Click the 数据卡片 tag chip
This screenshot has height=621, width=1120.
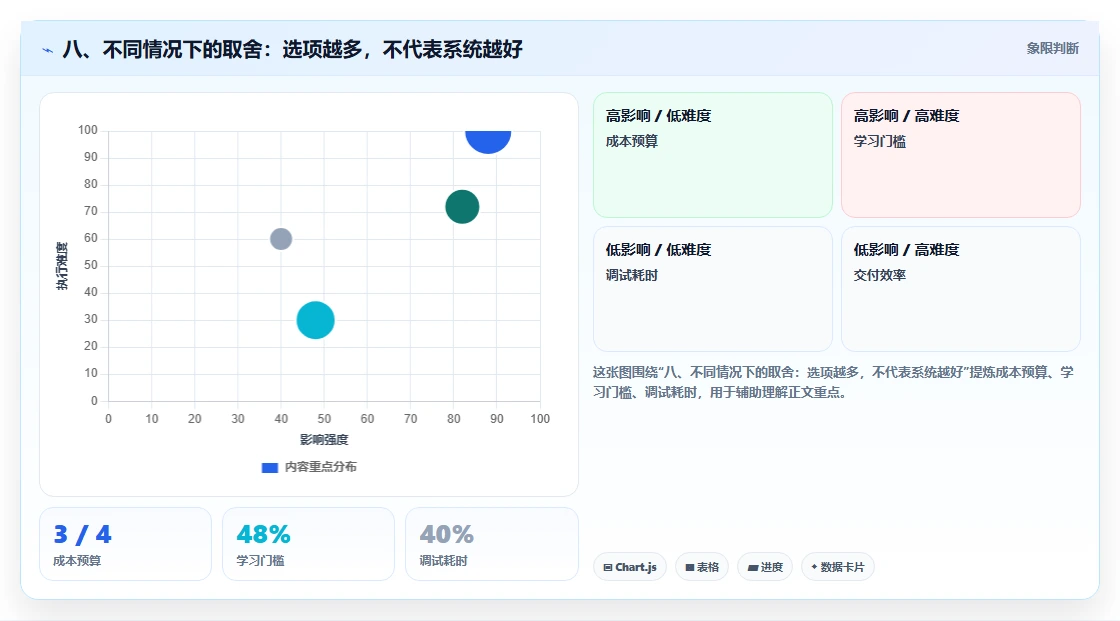click(x=838, y=567)
